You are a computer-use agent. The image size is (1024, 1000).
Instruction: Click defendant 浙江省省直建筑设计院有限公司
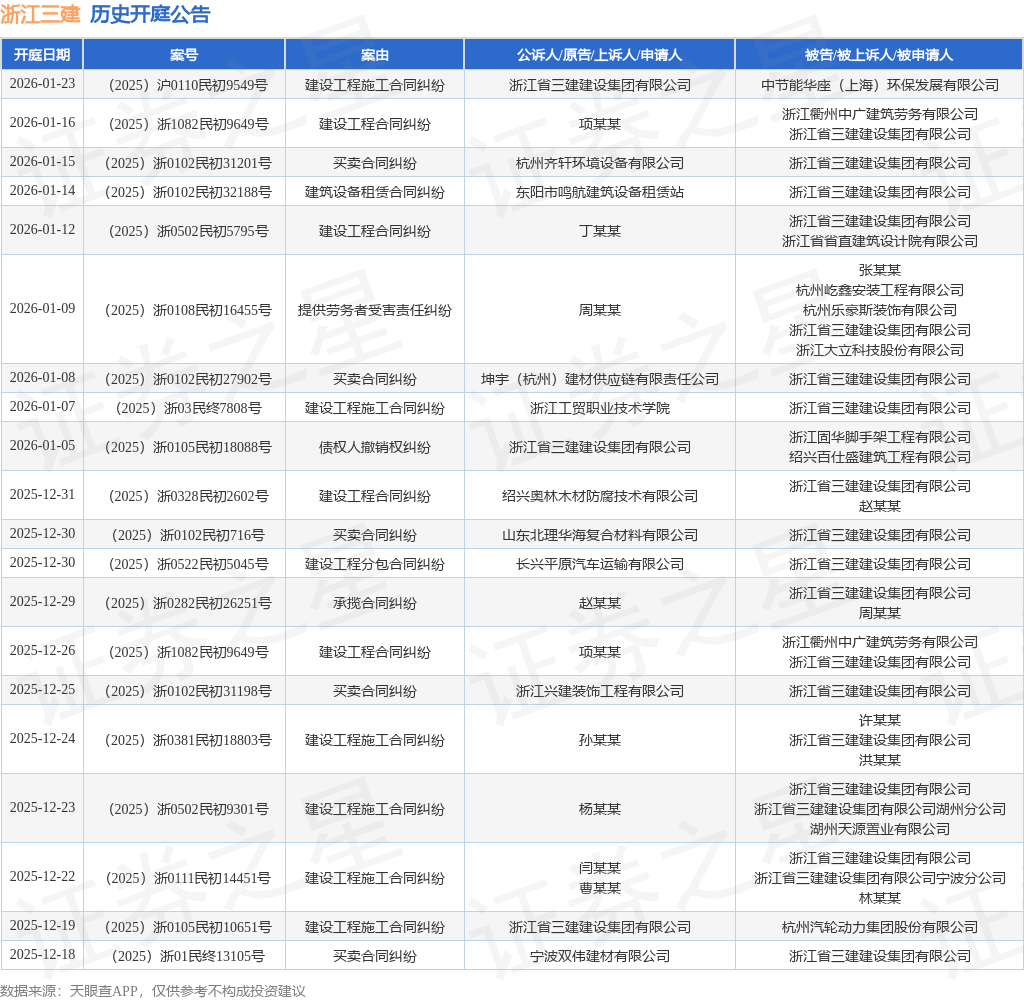coord(880,241)
